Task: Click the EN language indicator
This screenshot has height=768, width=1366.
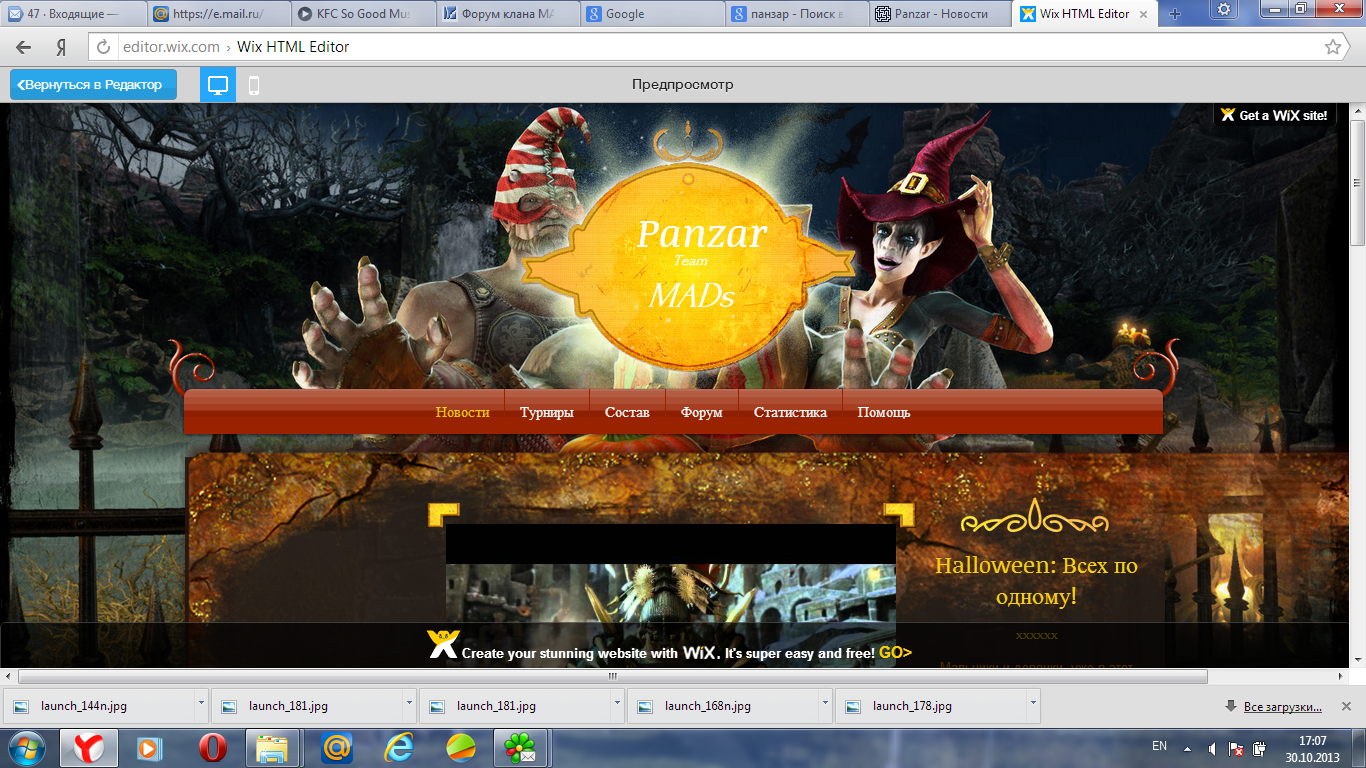Action: pyautogui.click(x=1159, y=746)
